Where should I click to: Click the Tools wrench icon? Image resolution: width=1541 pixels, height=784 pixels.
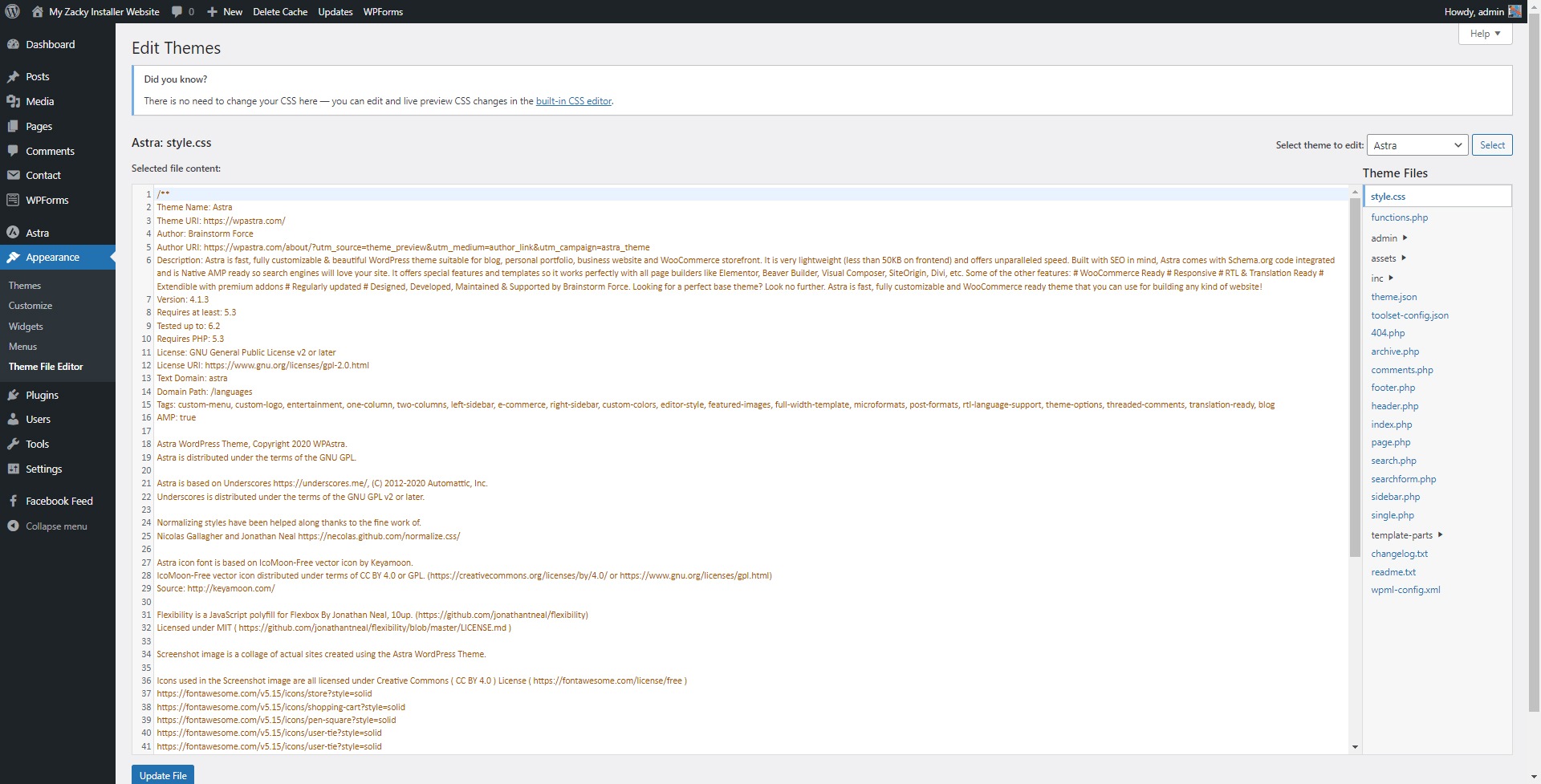click(13, 444)
